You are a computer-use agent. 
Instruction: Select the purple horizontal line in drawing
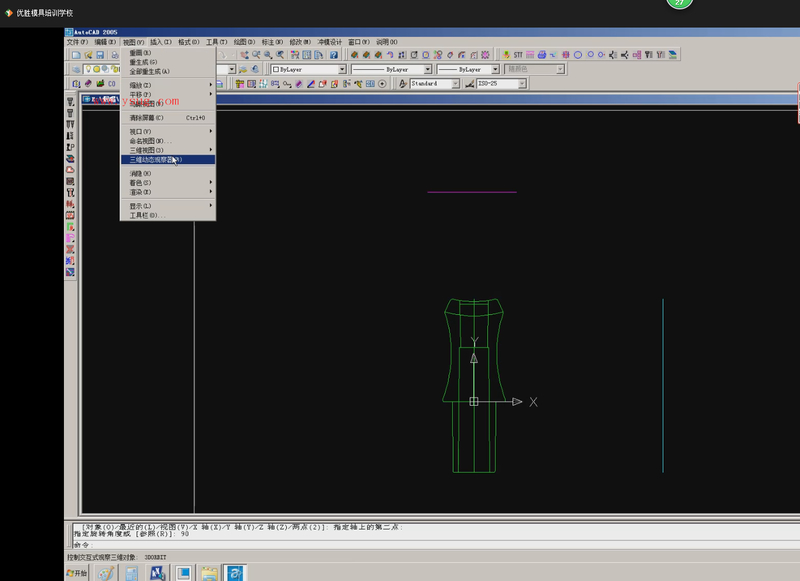click(x=472, y=192)
